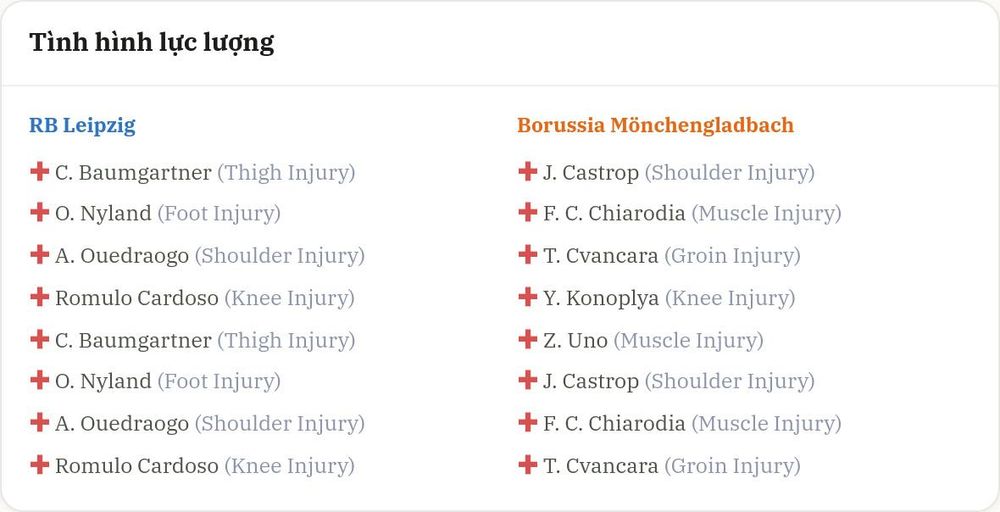Select the Y. Konoplya player name
The width and height of the screenshot is (1000, 512).
[x=601, y=298]
